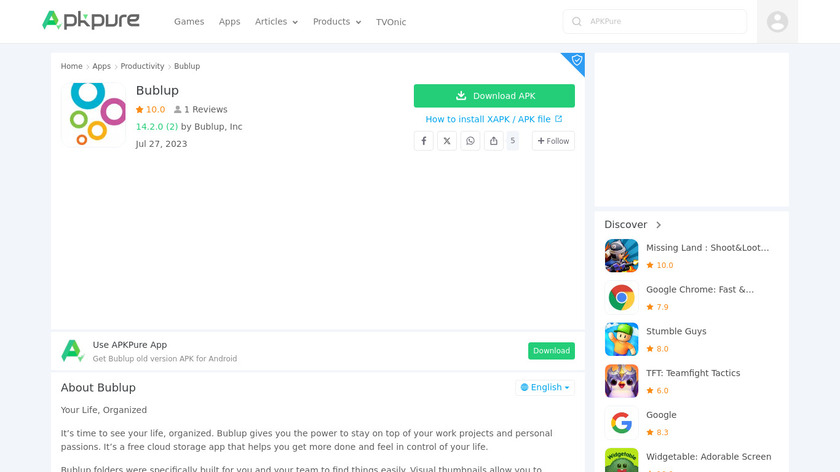Click the banner Download button
840x472 pixels.
coord(551,351)
